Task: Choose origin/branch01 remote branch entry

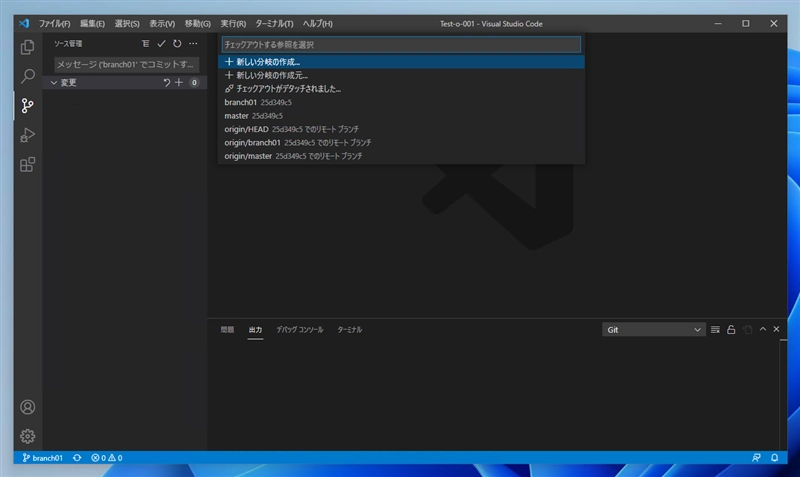Action: pos(401,142)
